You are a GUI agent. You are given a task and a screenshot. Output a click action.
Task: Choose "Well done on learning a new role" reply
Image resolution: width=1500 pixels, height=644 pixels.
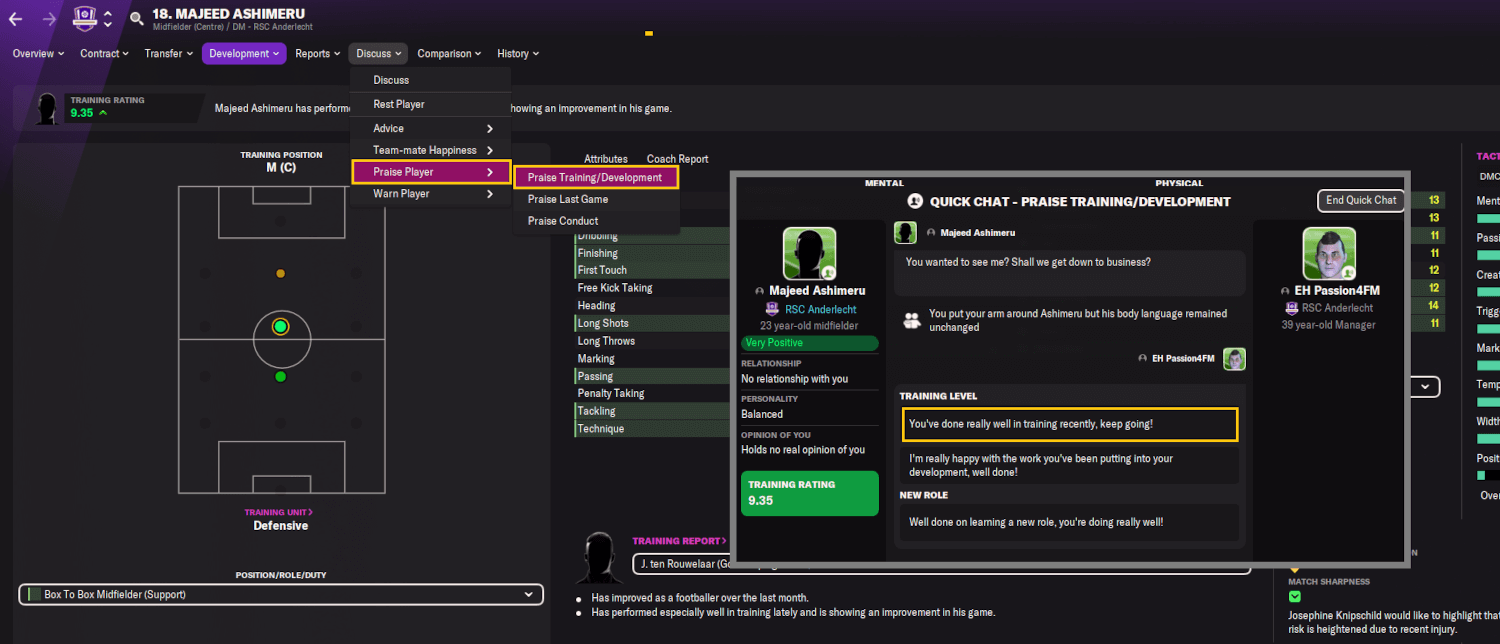coord(1069,522)
